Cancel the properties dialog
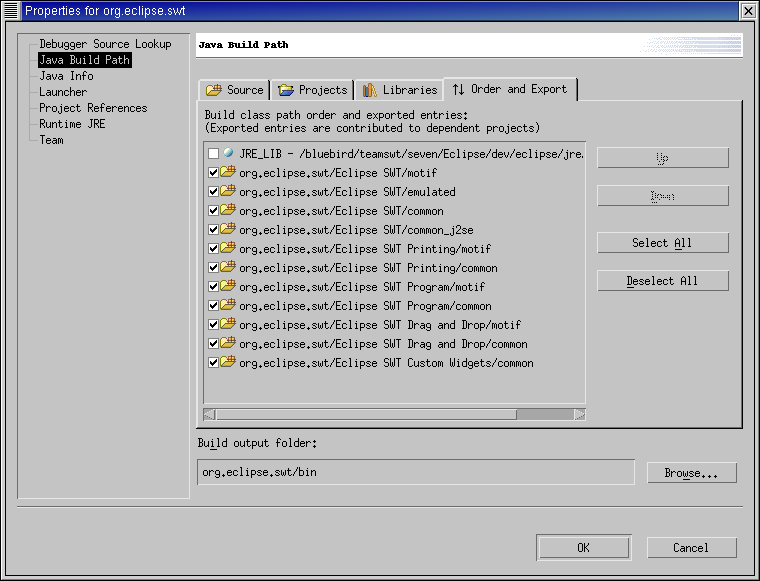The height and width of the screenshot is (581, 760). point(692,548)
